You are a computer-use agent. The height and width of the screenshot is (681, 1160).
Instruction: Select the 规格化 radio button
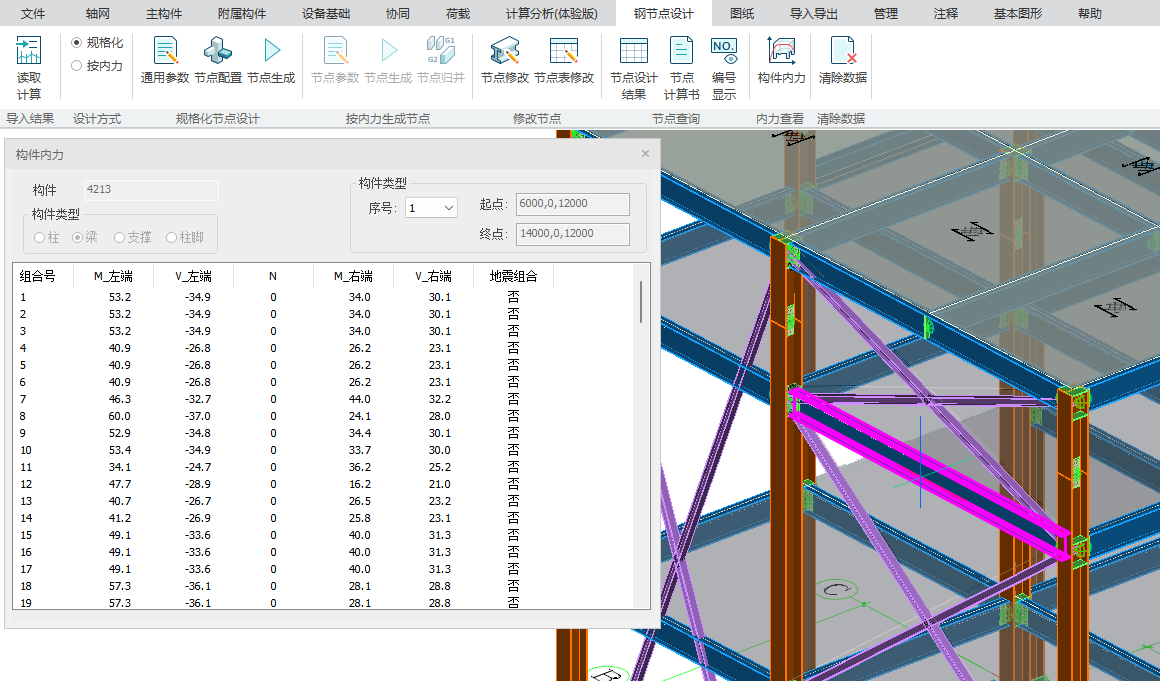tap(77, 43)
